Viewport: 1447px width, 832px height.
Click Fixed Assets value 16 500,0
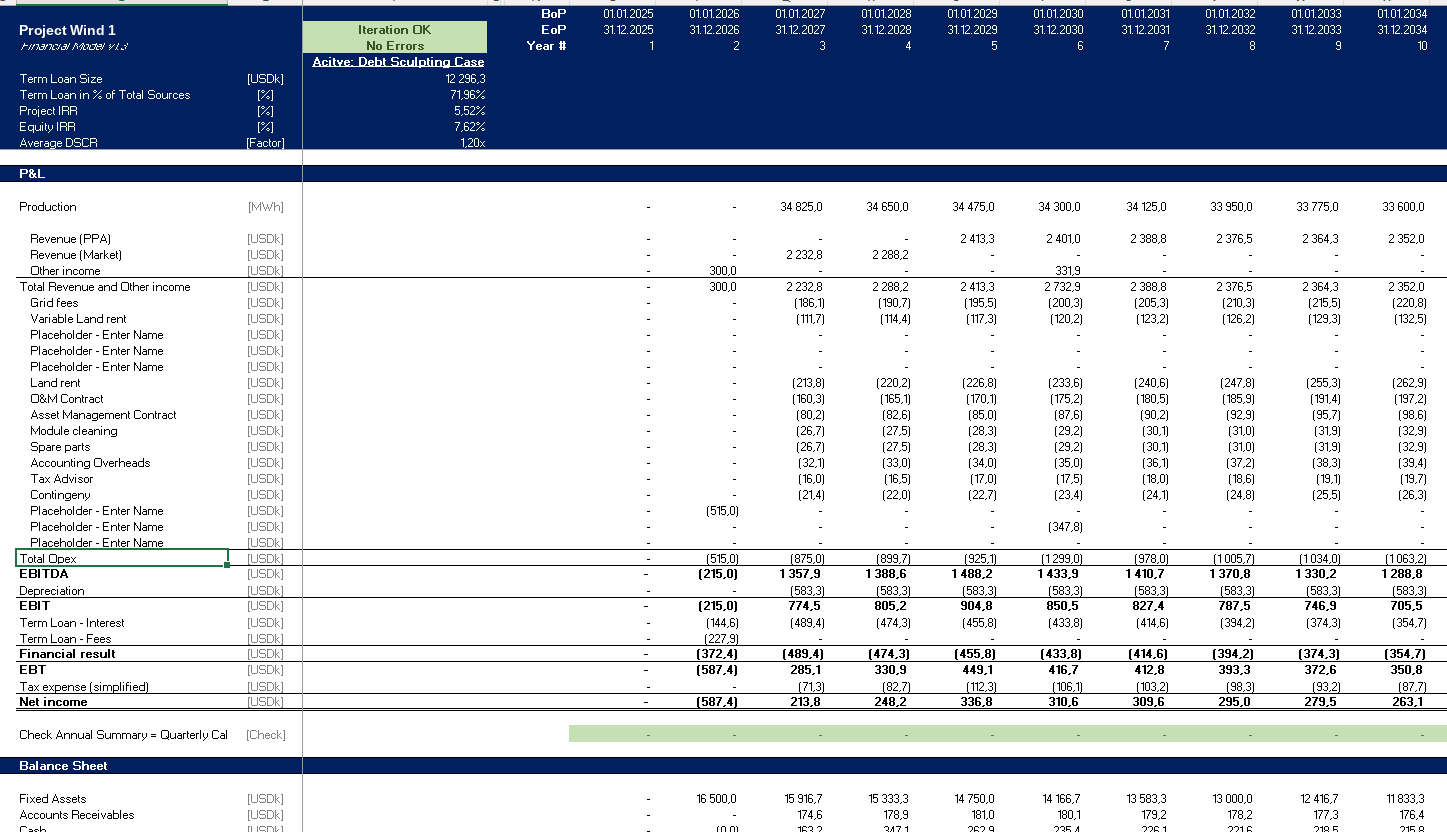(x=716, y=799)
